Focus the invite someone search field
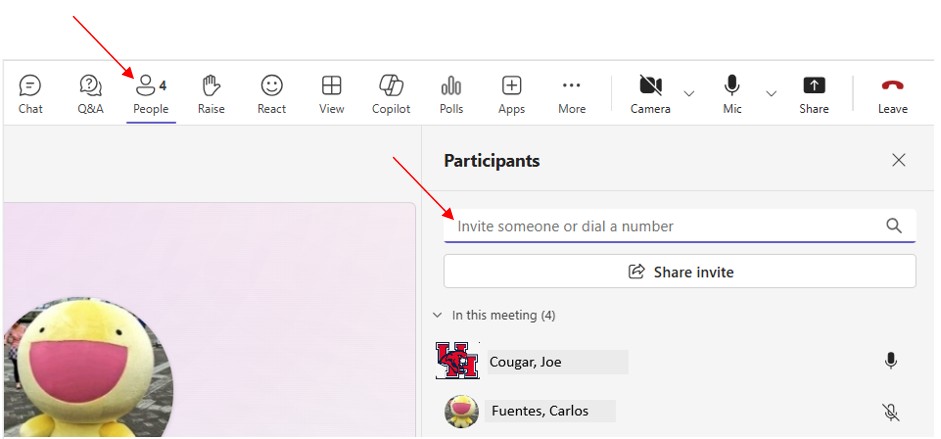Image resolution: width=941 pixels, height=439 pixels. point(679,226)
